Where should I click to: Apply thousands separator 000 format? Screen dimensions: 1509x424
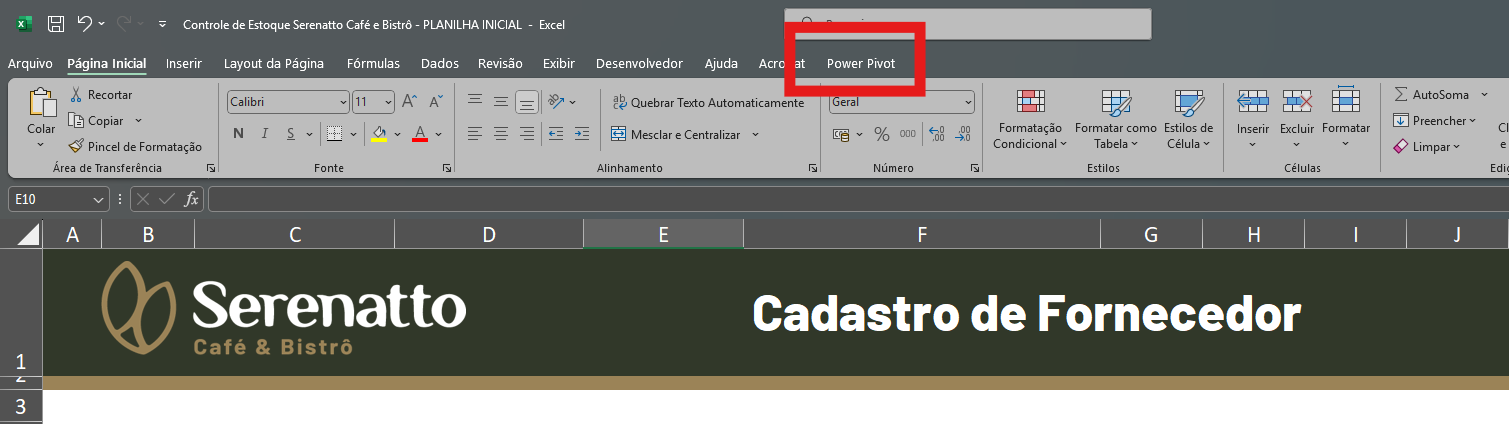pyautogui.click(x=908, y=134)
